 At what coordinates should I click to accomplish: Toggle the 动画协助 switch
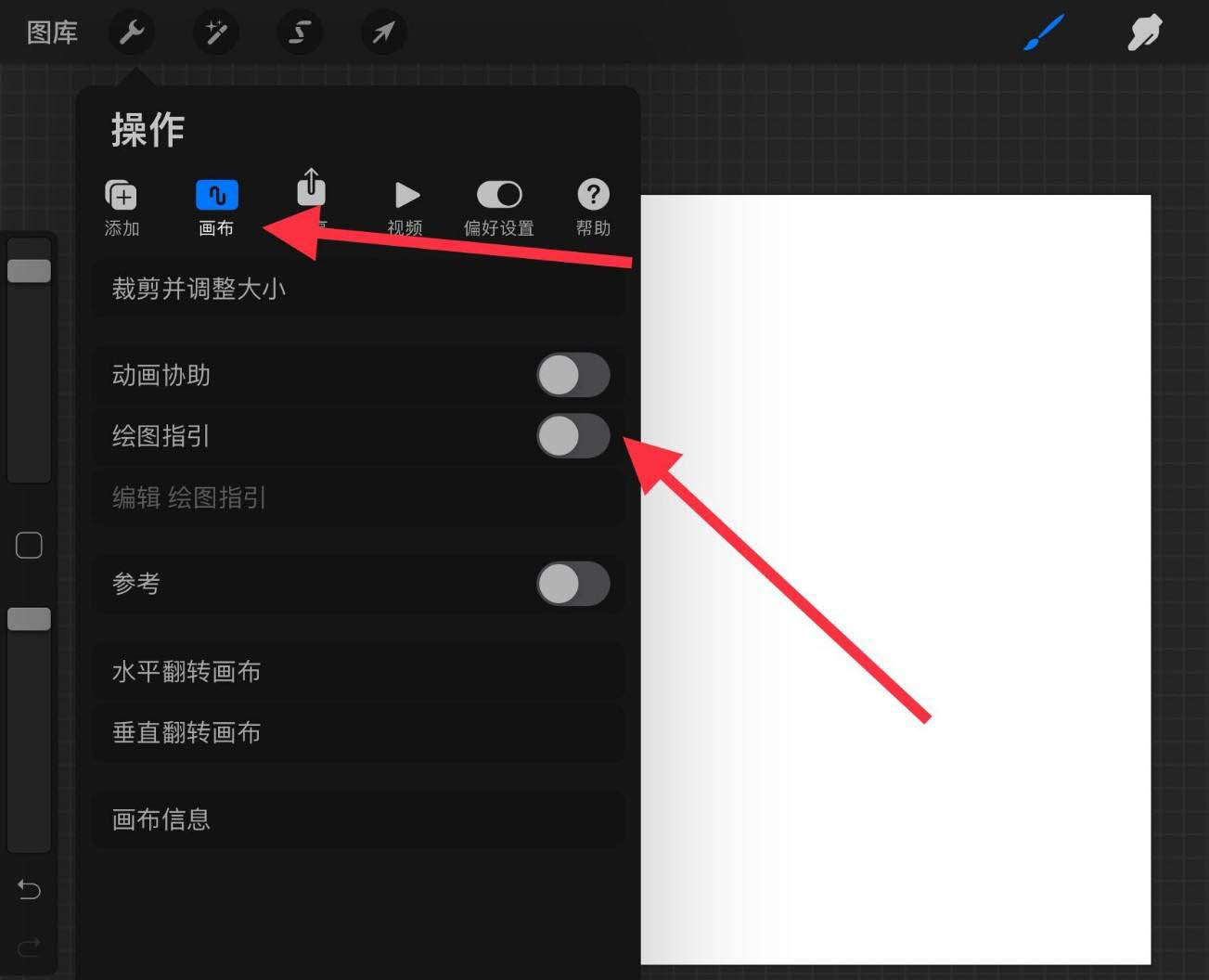click(x=572, y=376)
